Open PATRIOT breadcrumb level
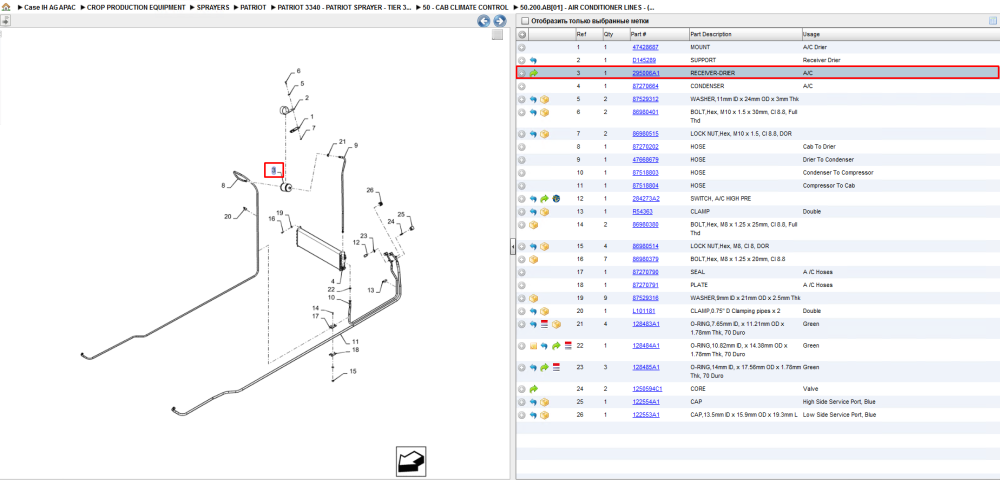This screenshot has height=480, width=1000. (x=253, y=8)
